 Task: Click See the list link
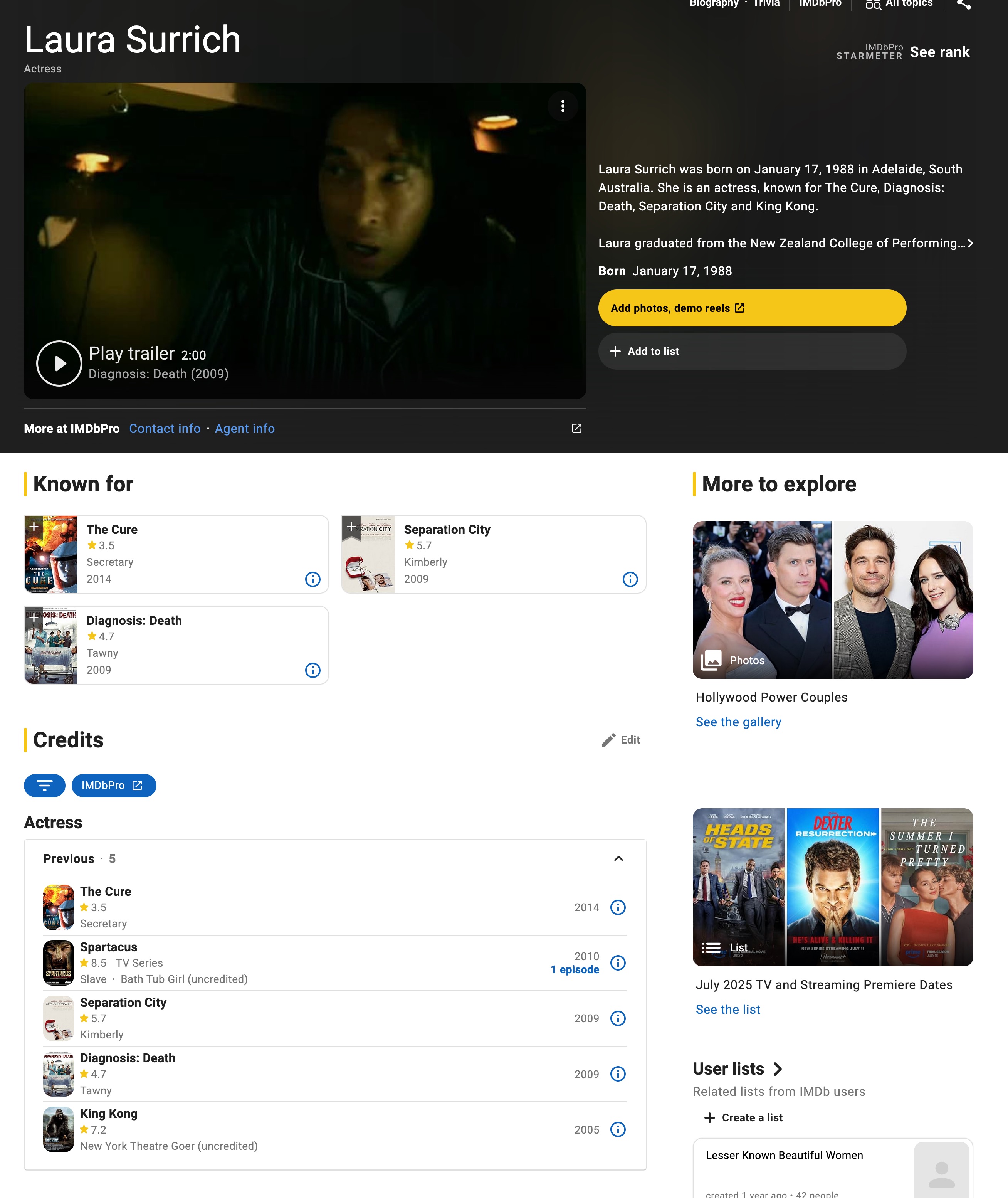point(728,1010)
